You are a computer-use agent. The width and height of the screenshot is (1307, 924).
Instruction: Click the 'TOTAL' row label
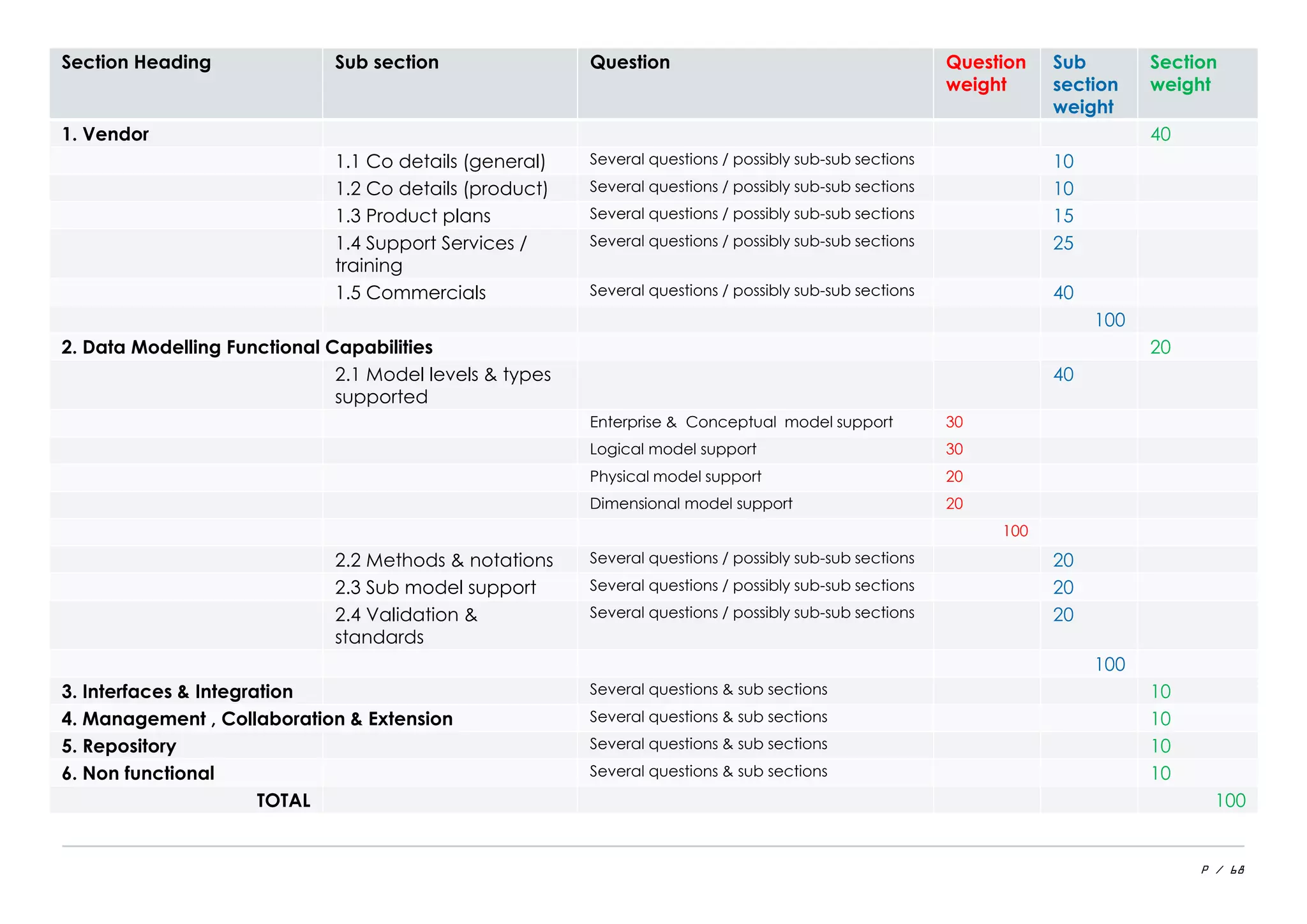tap(283, 801)
